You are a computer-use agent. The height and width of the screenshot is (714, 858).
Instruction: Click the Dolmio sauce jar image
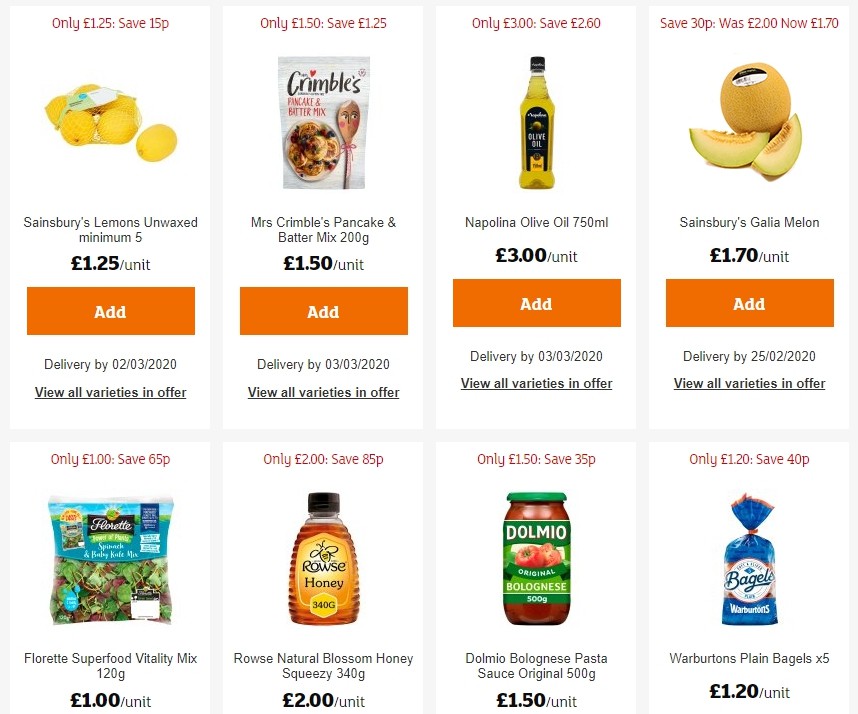[536, 558]
